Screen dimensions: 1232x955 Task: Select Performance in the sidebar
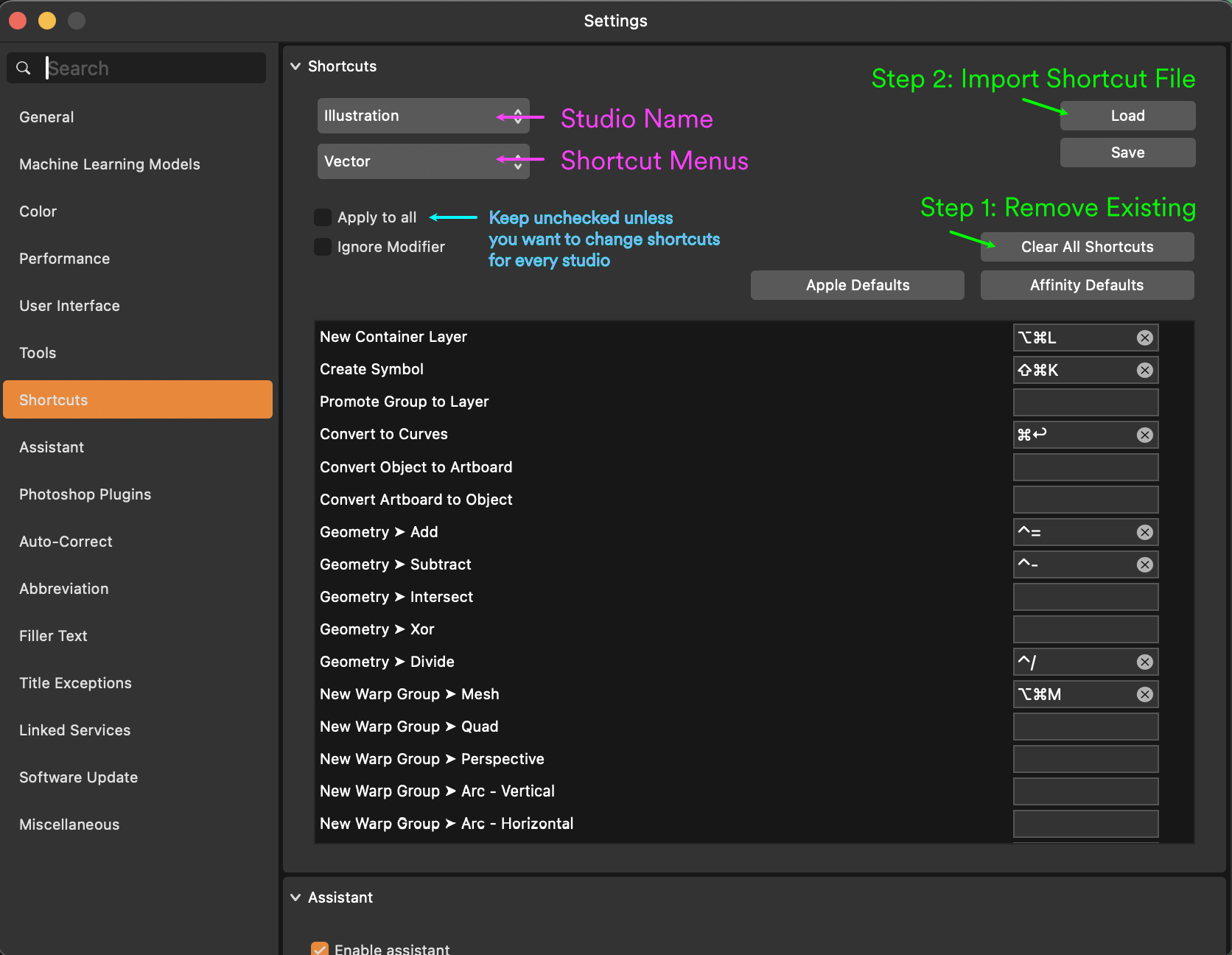tap(64, 259)
